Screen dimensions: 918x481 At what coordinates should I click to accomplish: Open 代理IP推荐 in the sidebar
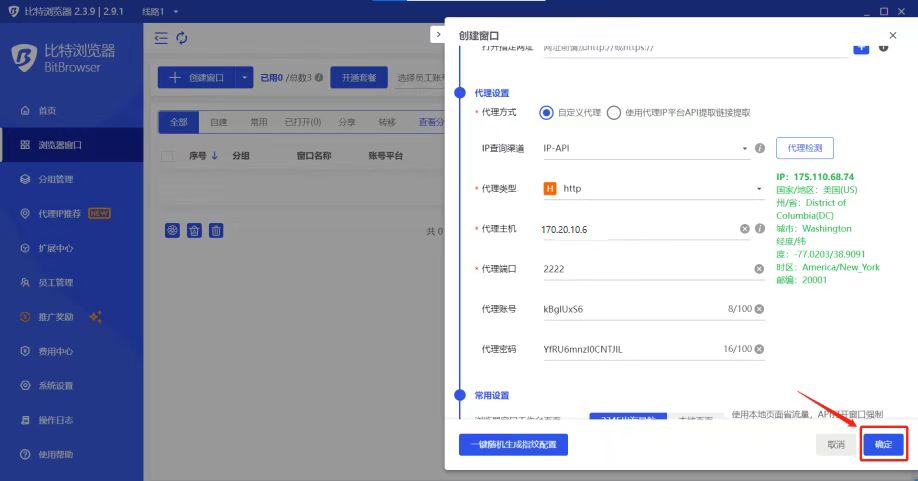coord(60,213)
